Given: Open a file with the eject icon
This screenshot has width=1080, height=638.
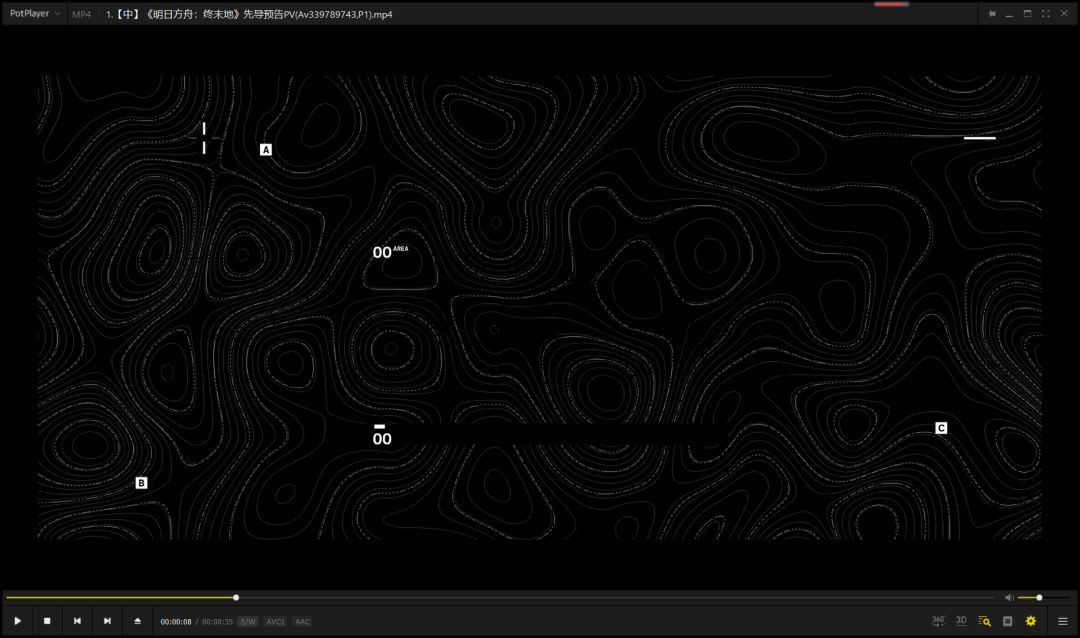Looking at the screenshot, I should 137,621.
